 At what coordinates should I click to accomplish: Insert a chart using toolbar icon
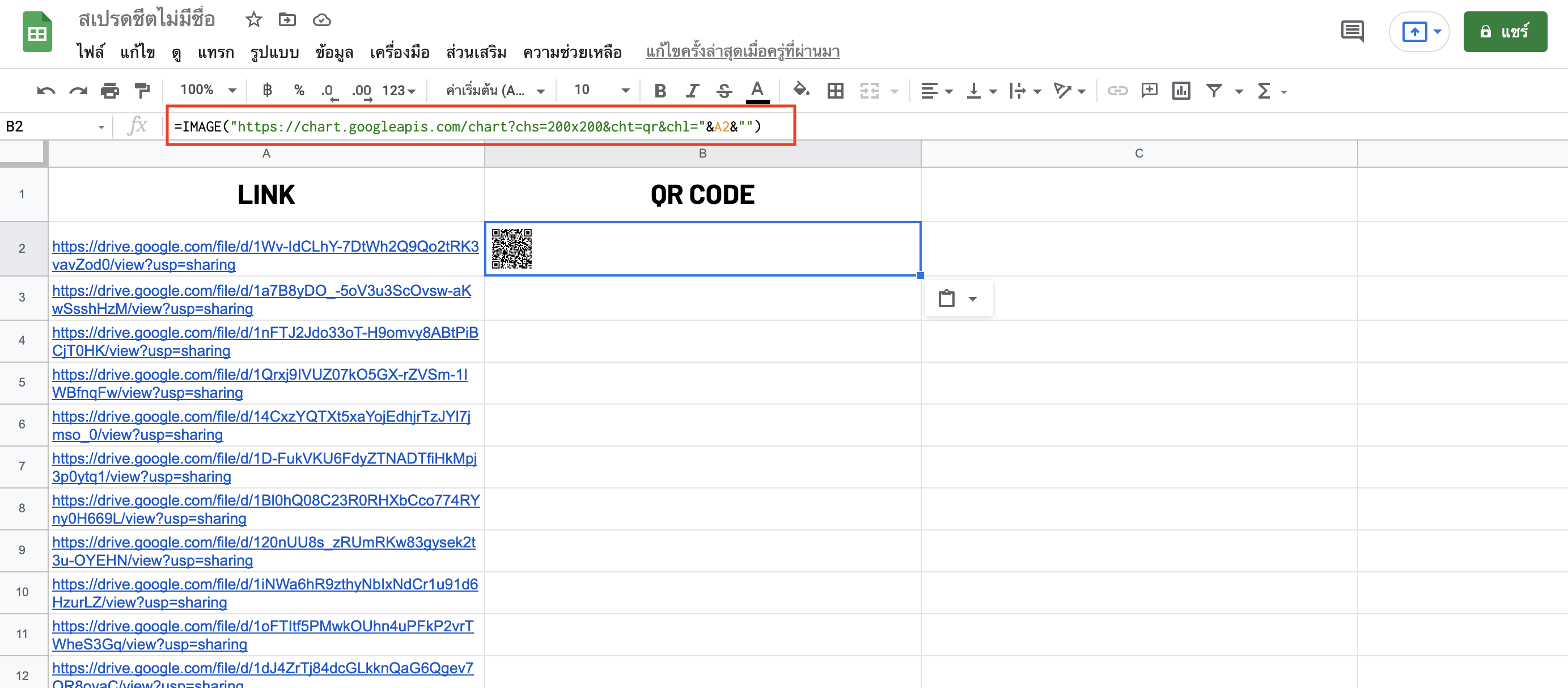coord(1181,91)
